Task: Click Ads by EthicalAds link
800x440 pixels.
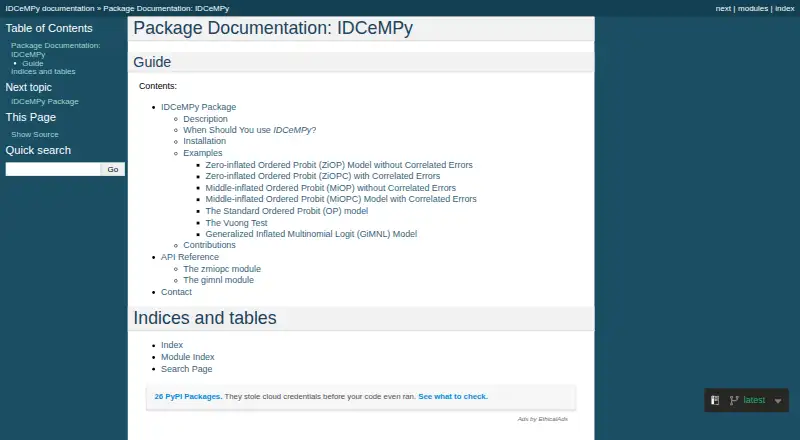Action: 542,419
